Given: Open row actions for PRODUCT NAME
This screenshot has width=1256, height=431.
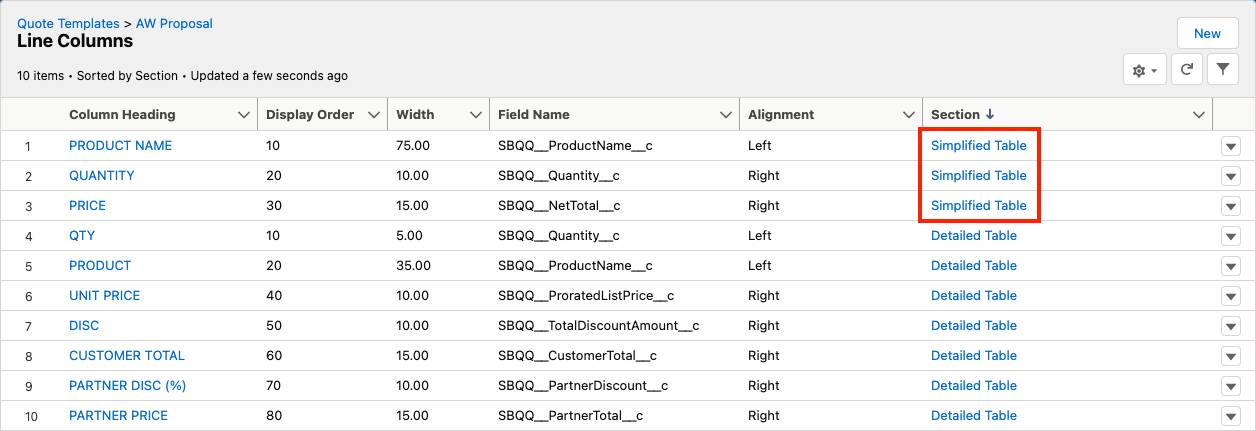Looking at the screenshot, I should (x=1230, y=146).
